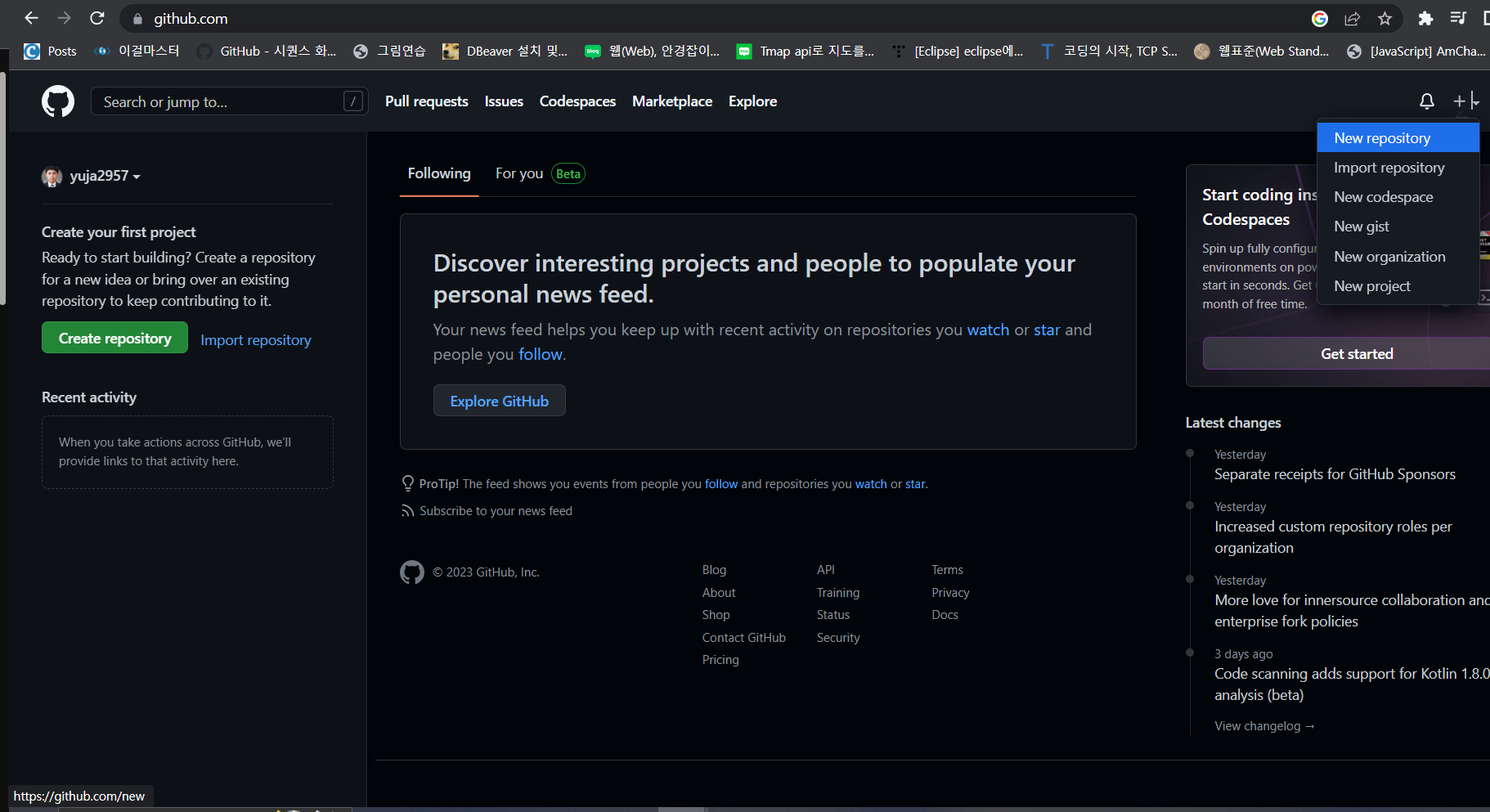Open the [Eclipse] eclipse bookmark
This screenshot has width=1490, height=812.
pos(958,52)
